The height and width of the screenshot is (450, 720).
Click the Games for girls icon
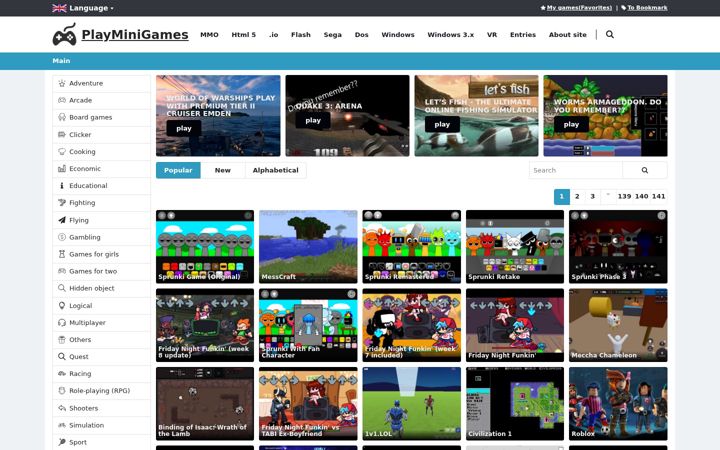[x=62, y=254]
